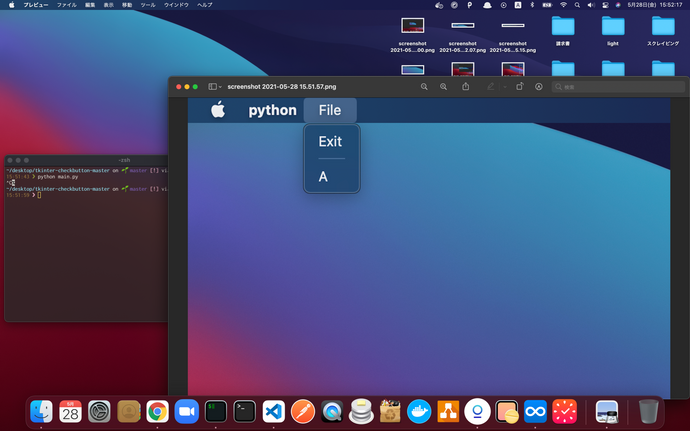Expand the highlight color dropdown arrow
The image size is (690, 431).
[504, 87]
